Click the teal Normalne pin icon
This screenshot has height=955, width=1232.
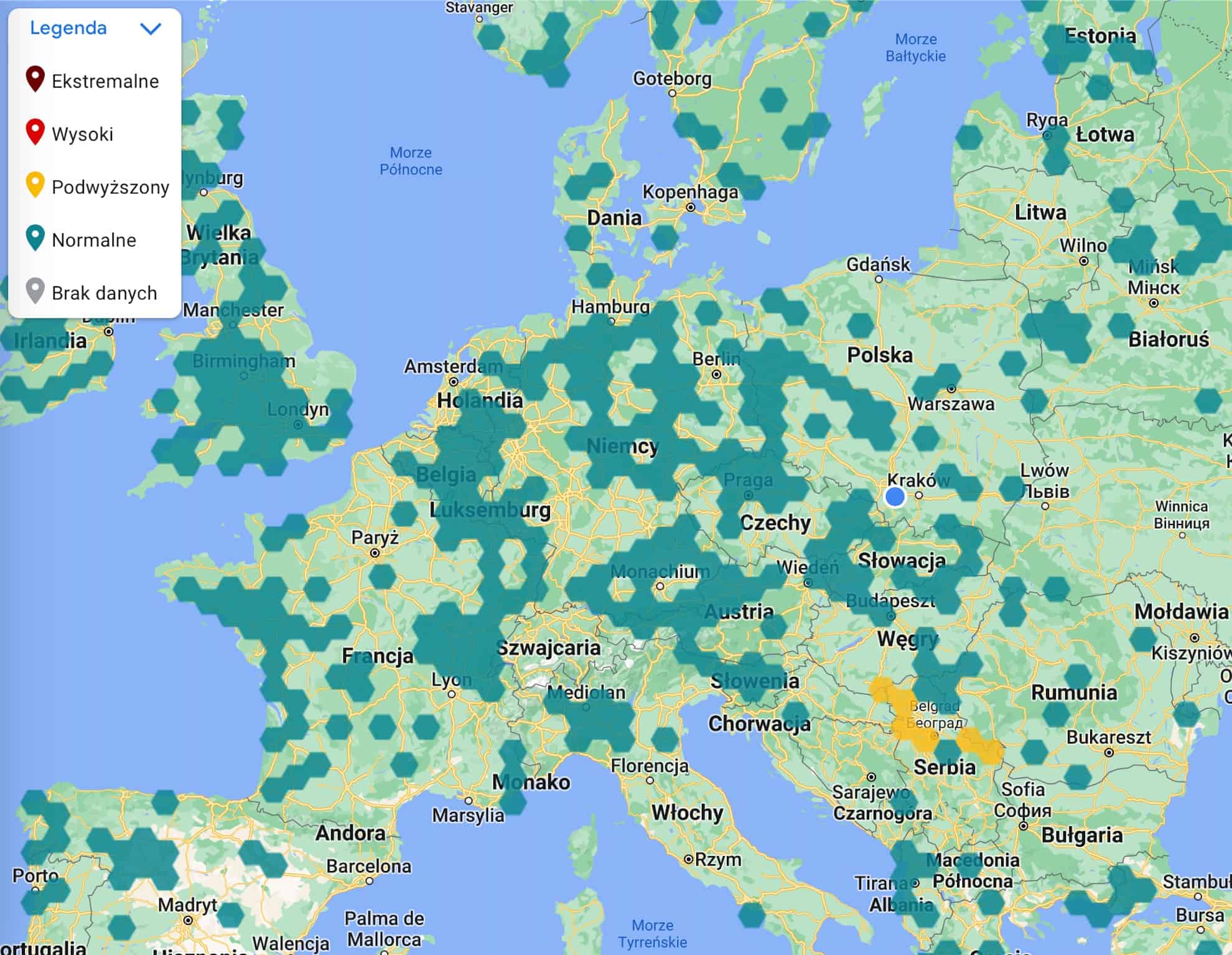(35, 238)
